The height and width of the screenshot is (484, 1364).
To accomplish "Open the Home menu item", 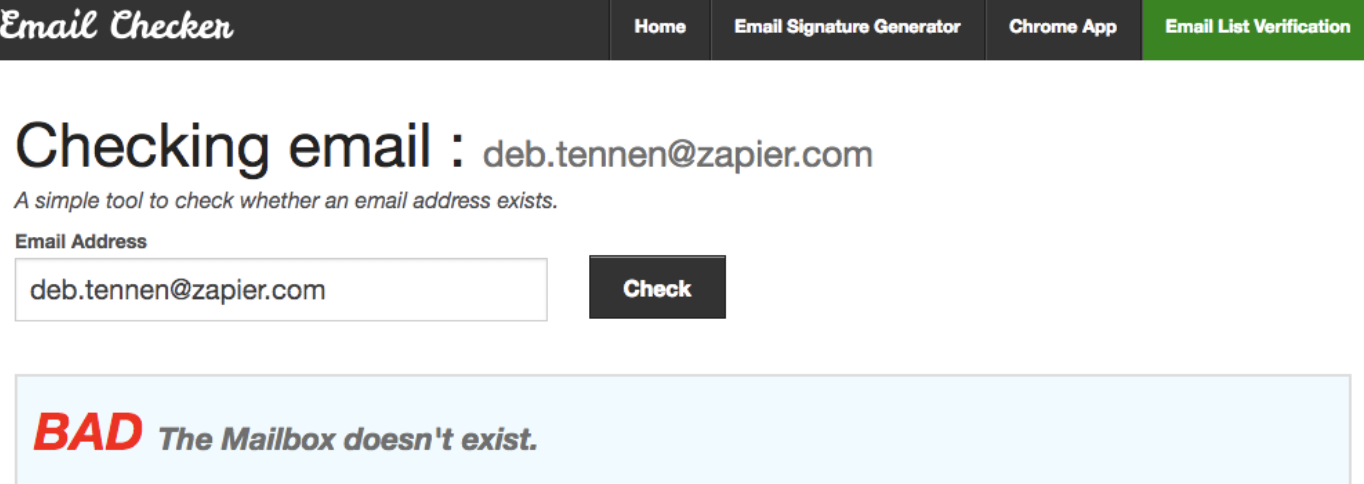I will tap(660, 27).
